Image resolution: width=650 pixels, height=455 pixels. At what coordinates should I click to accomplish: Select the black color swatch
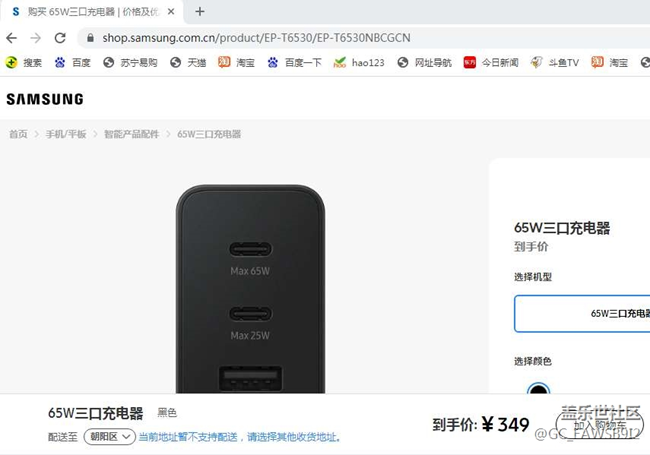pyautogui.click(x=538, y=389)
